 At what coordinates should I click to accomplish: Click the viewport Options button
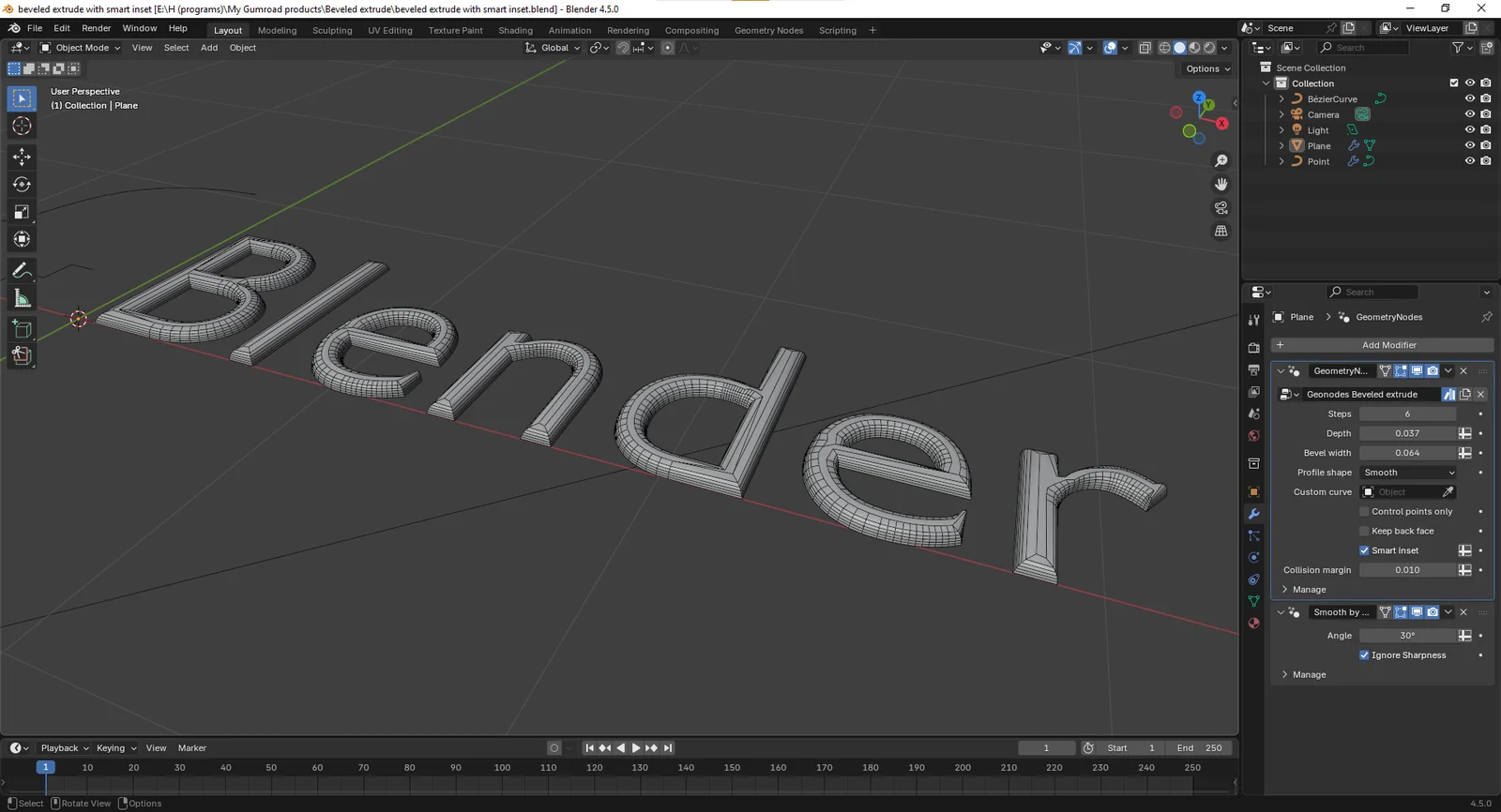pos(1206,68)
